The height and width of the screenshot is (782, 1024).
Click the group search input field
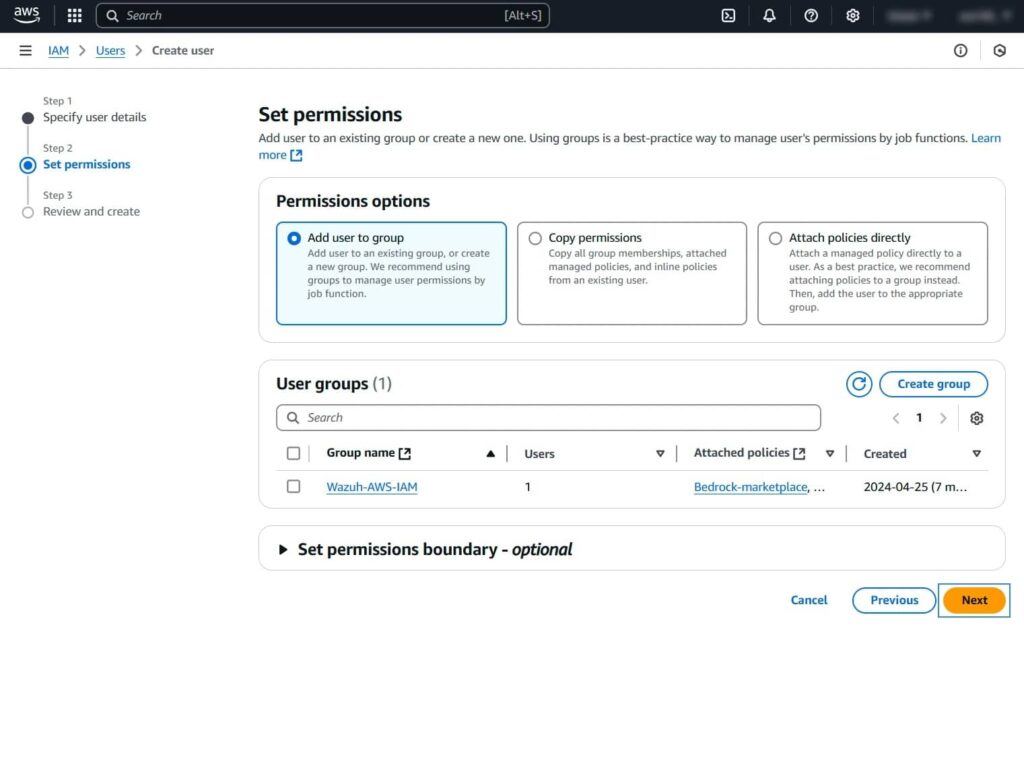point(548,417)
